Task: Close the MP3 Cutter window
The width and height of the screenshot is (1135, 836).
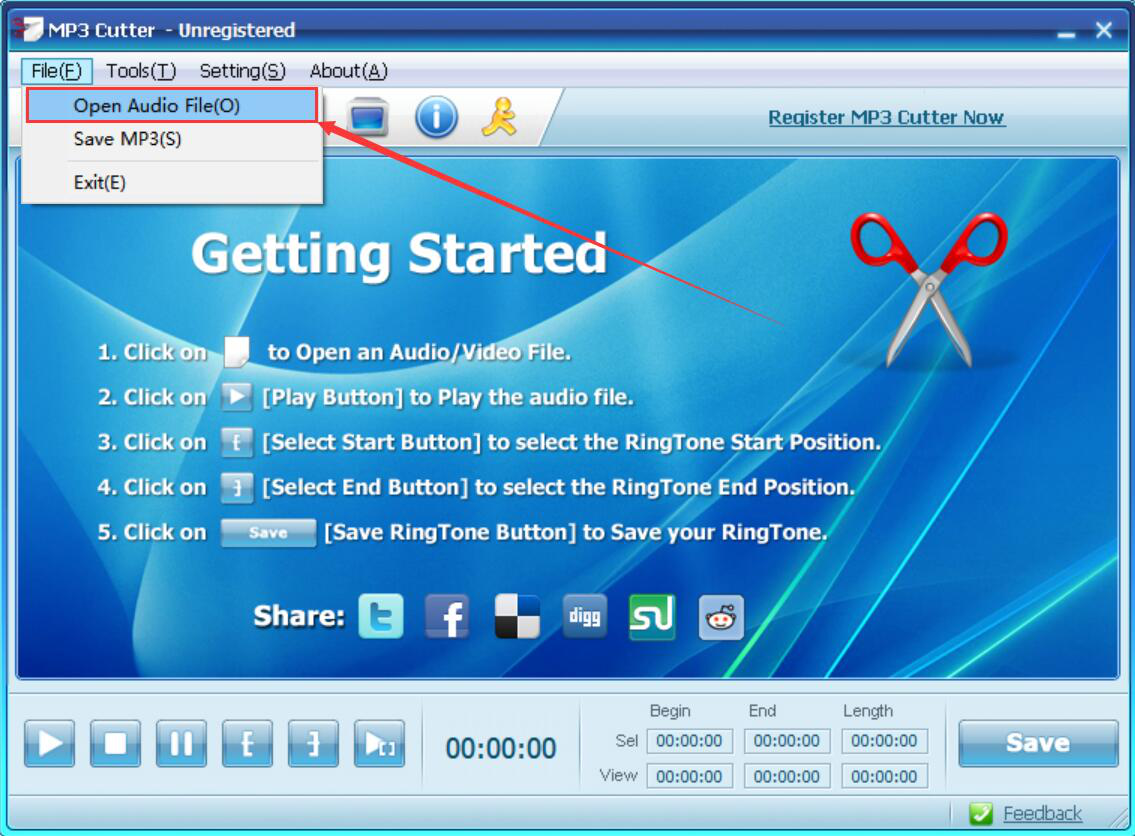Action: coord(1104,30)
